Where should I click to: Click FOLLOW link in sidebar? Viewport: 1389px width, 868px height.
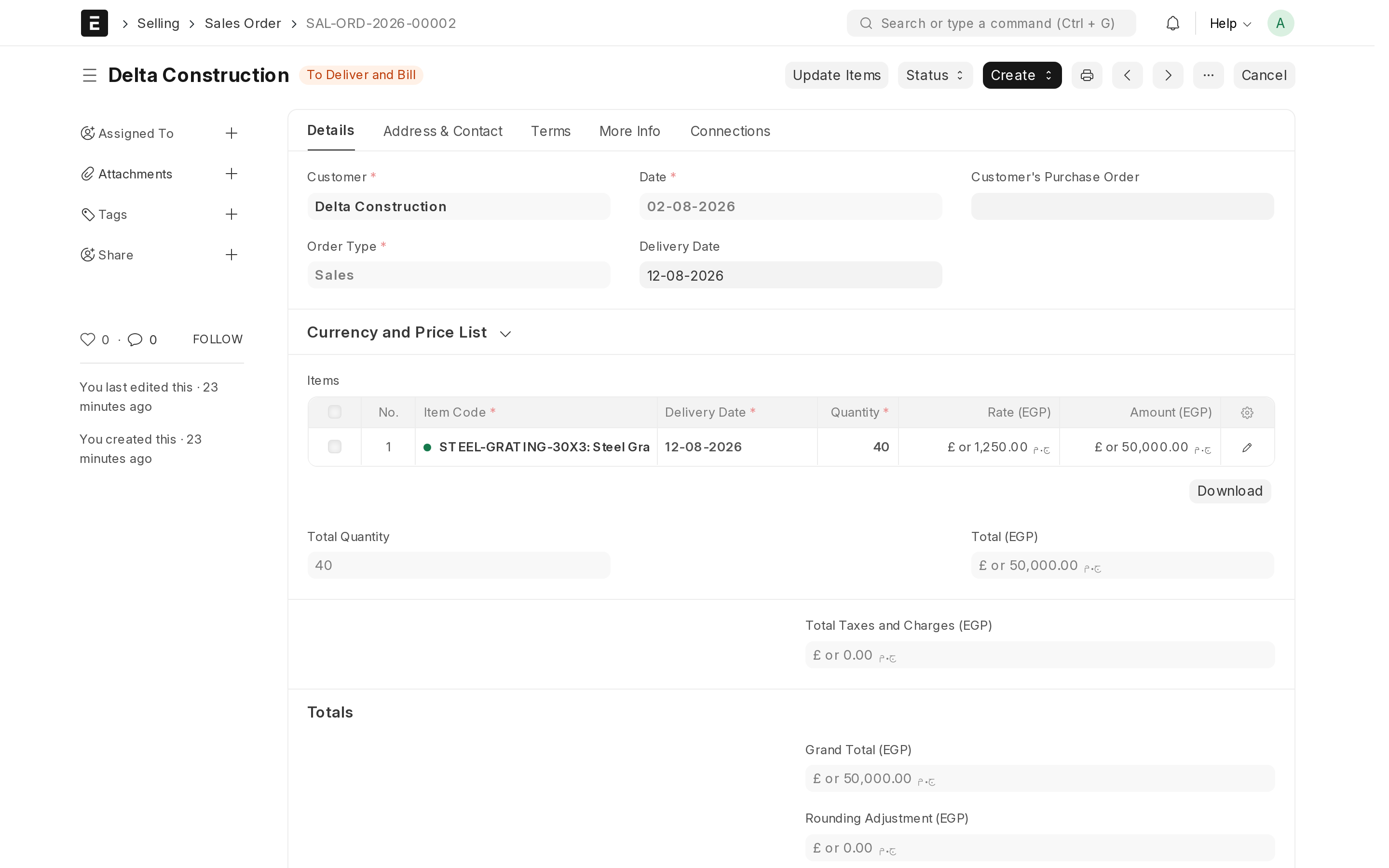click(x=217, y=339)
